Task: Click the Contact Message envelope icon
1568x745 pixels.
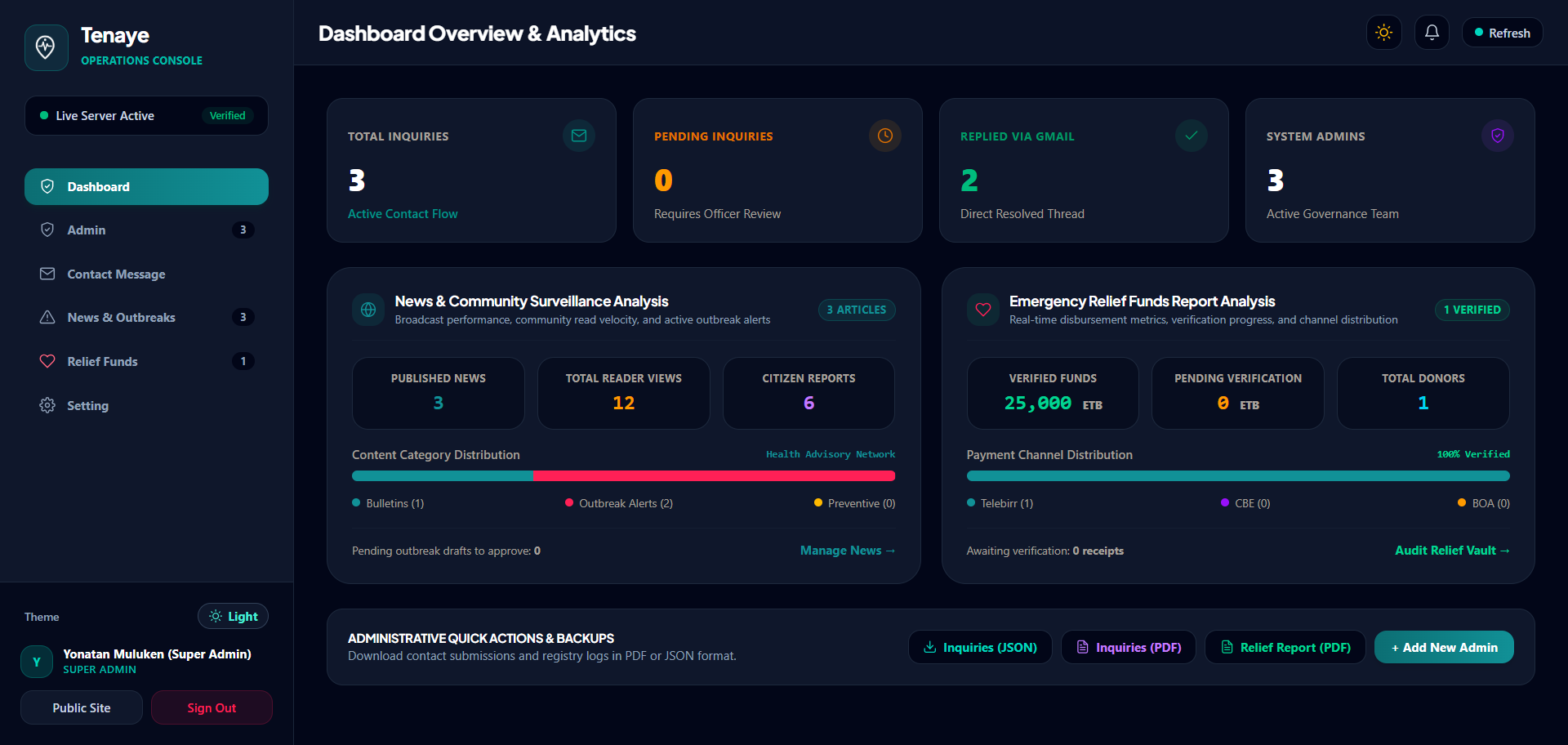Action: pyautogui.click(x=47, y=274)
